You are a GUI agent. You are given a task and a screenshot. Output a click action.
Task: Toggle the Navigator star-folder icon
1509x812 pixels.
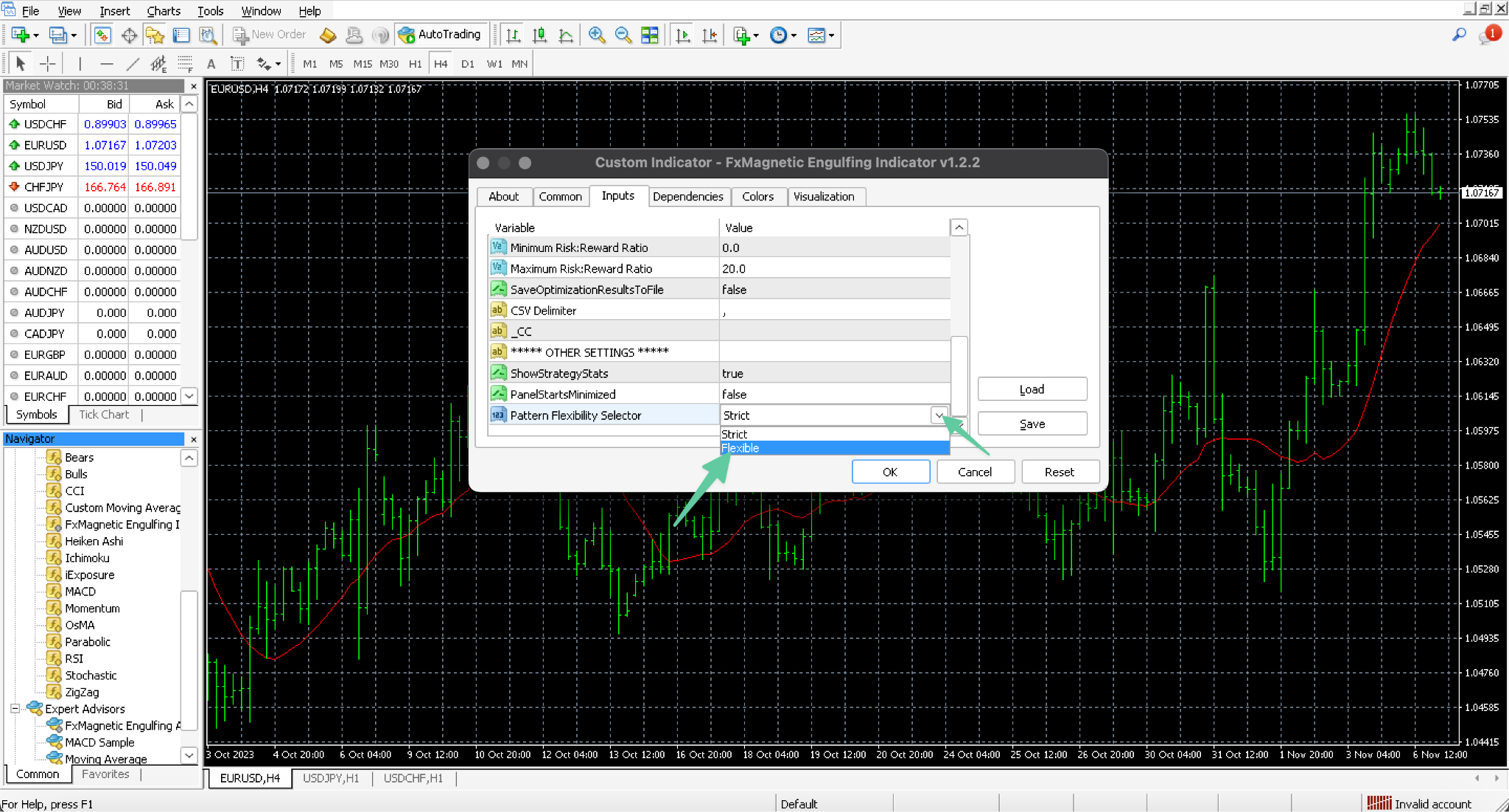(x=155, y=35)
